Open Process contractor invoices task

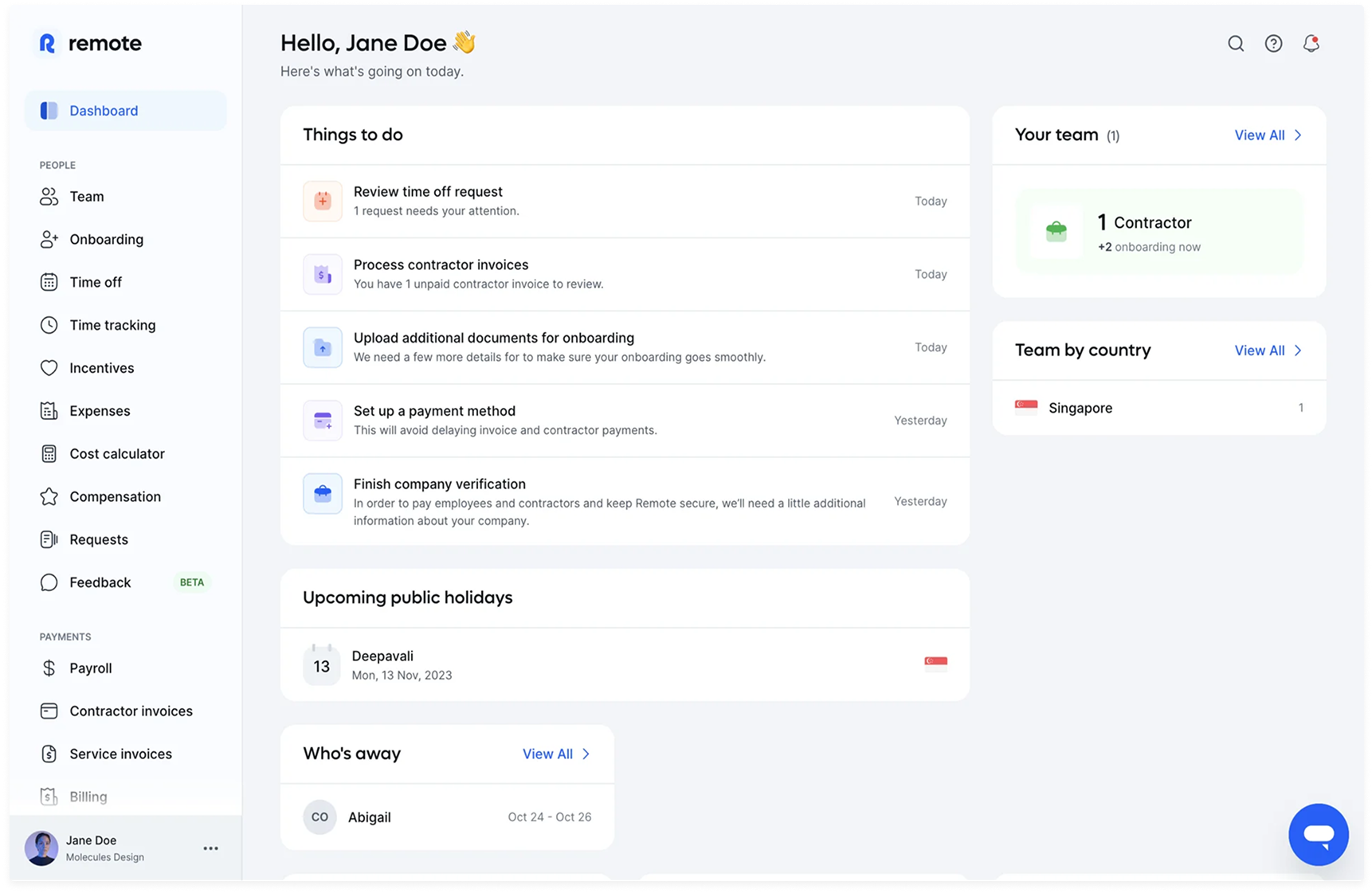(x=441, y=265)
